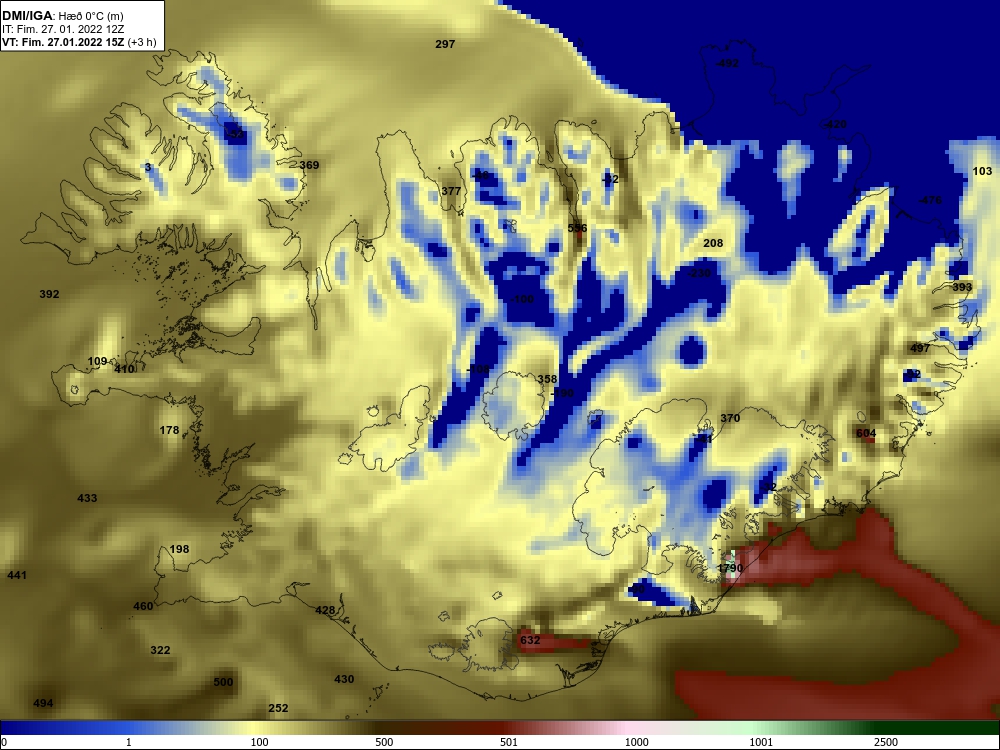
Task: Click the map value 377
Action: [451, 191]
